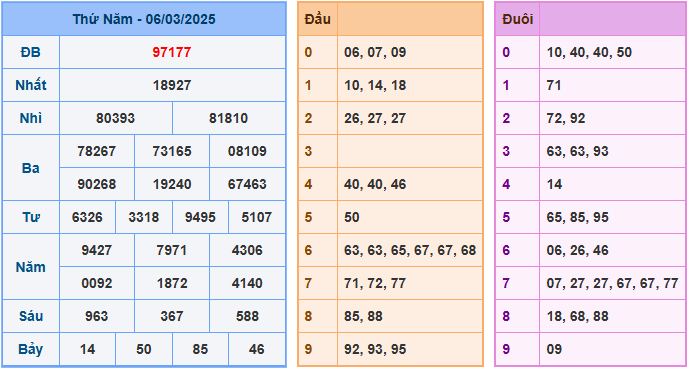Select number 50 in the Bảy row
Screen dimensions: 689x368
coord(144,349)
